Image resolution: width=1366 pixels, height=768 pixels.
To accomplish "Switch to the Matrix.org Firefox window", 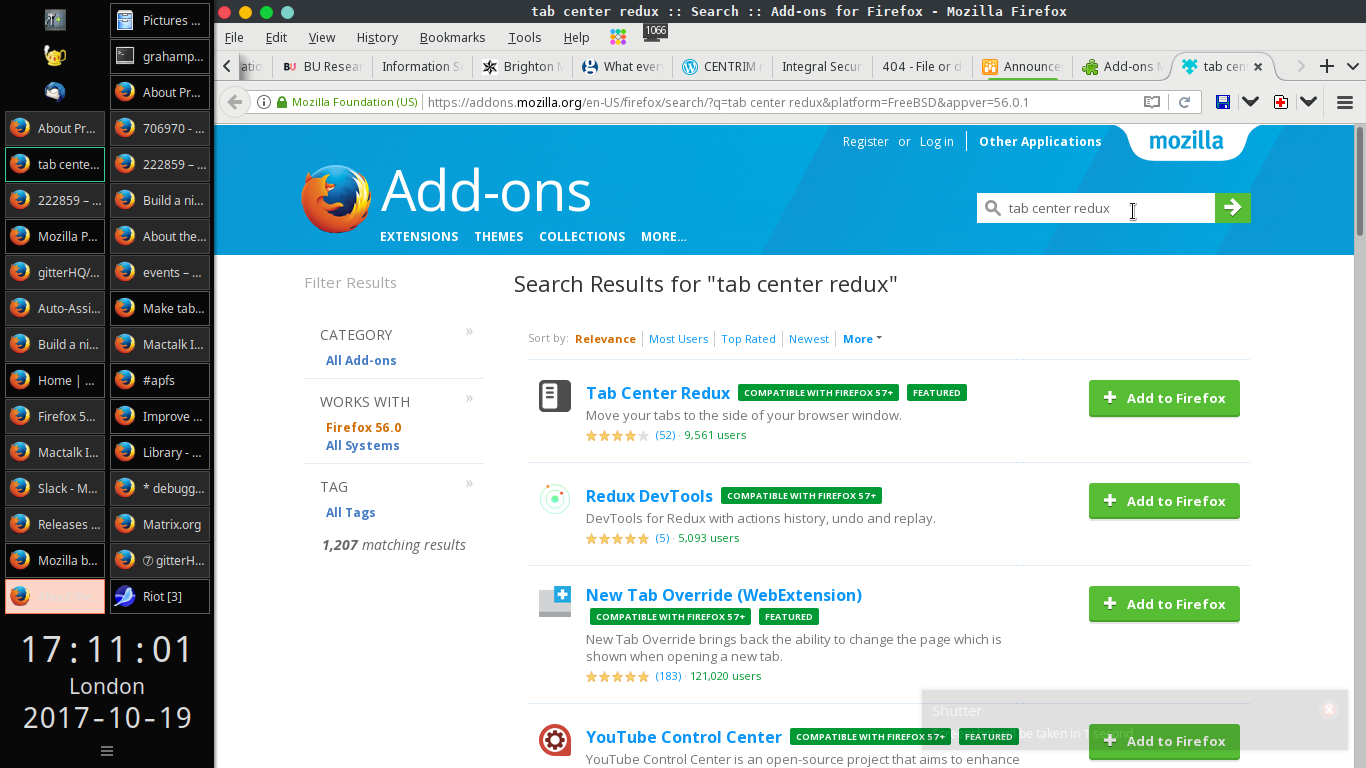I will click(x=160, y=524).
